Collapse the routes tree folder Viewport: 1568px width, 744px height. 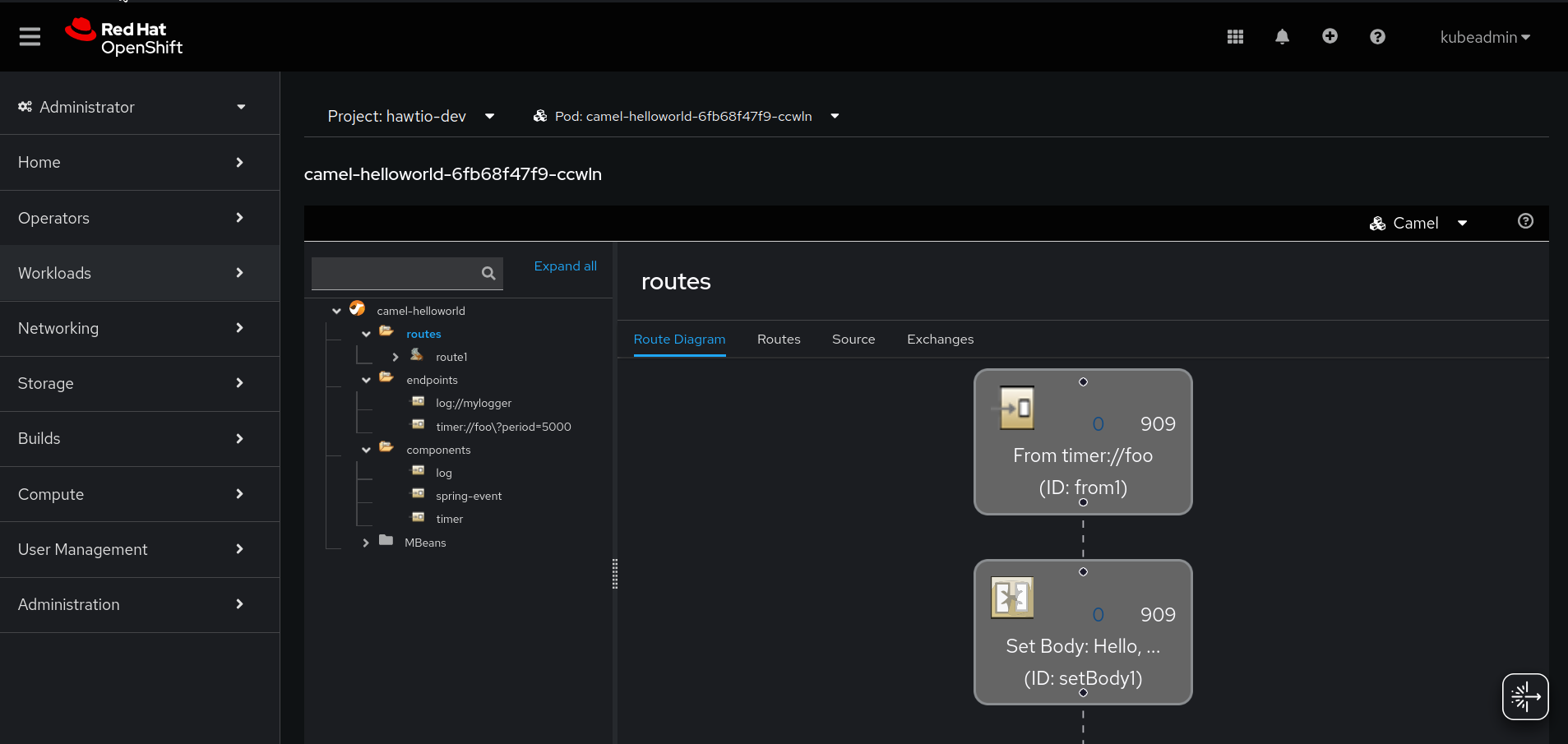pyautogui.click(x=366, y=334)
